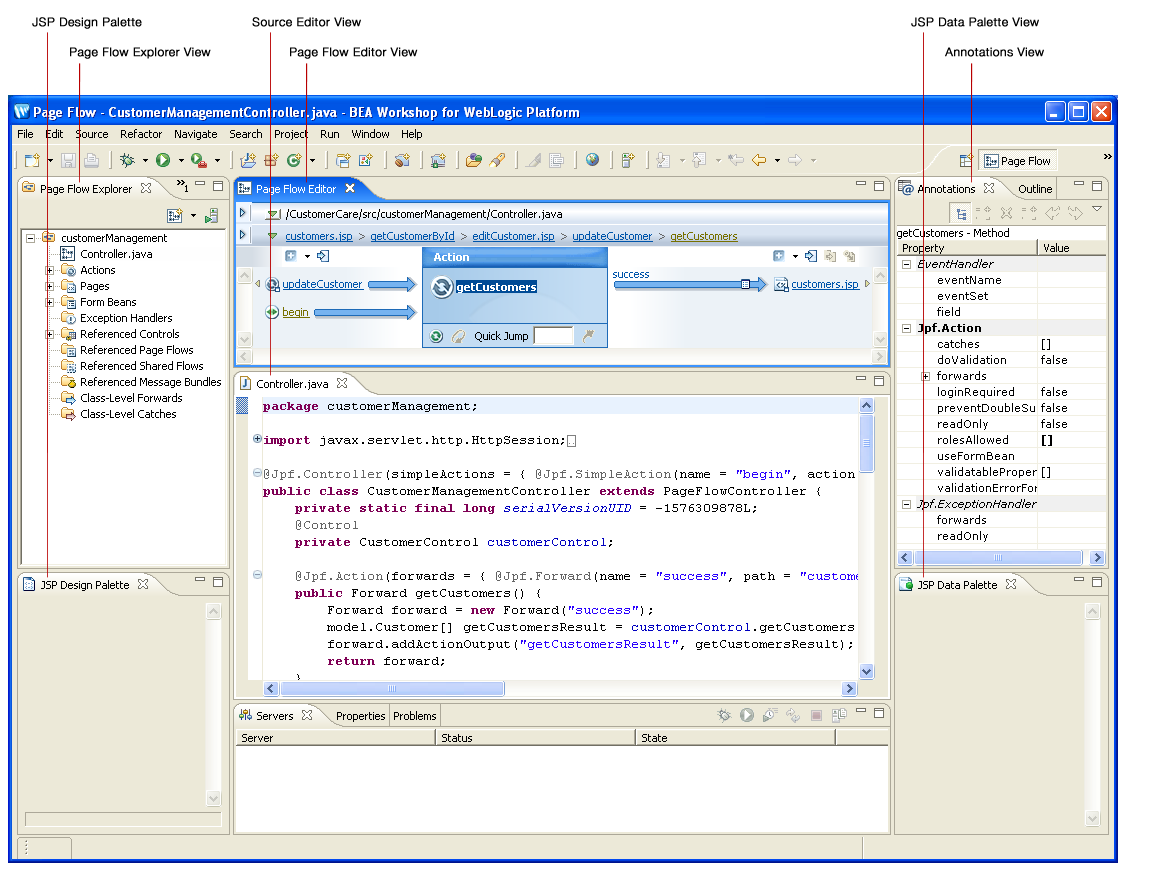Click the start server icon in Servers view
This screenshot has width=1166, height=869.
pos(747,715)
